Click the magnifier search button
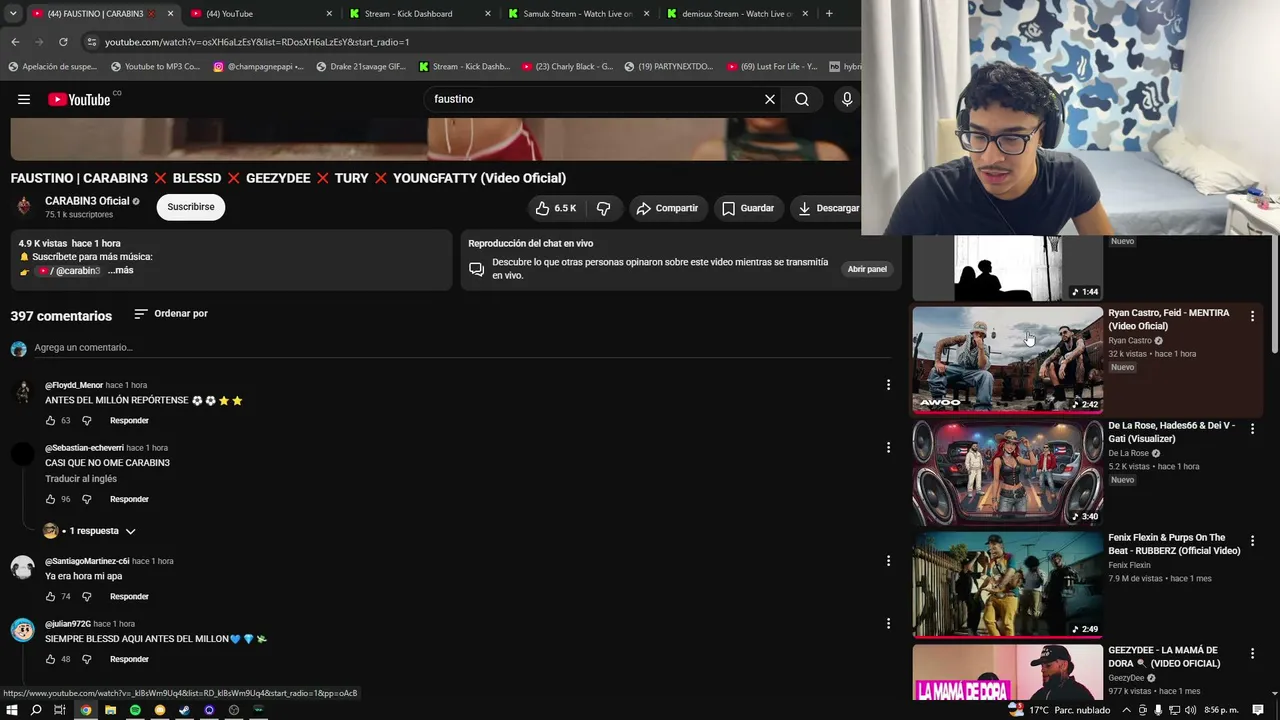 tap(802, 99)
